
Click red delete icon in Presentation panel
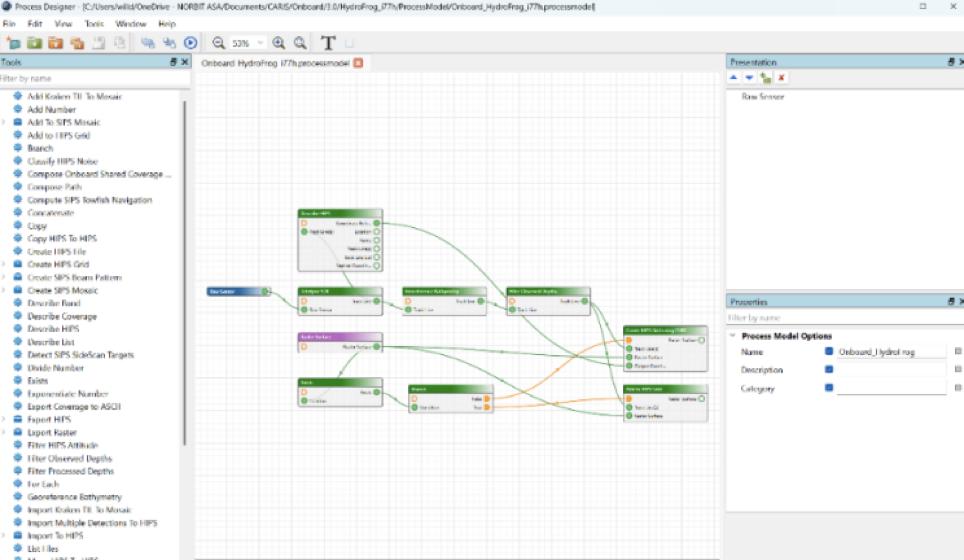[781, 77]
